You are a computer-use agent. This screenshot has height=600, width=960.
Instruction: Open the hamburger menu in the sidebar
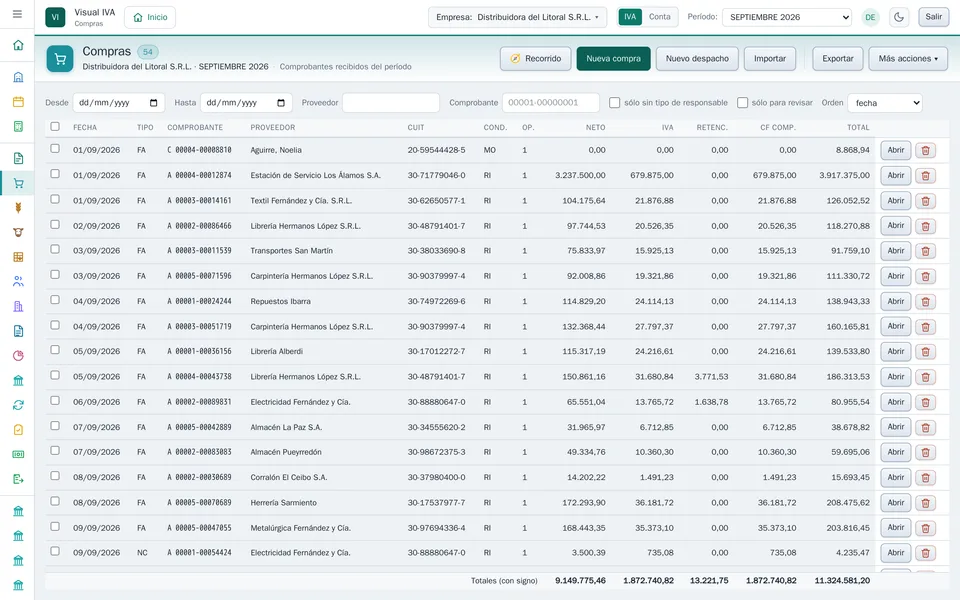point(17,14)
